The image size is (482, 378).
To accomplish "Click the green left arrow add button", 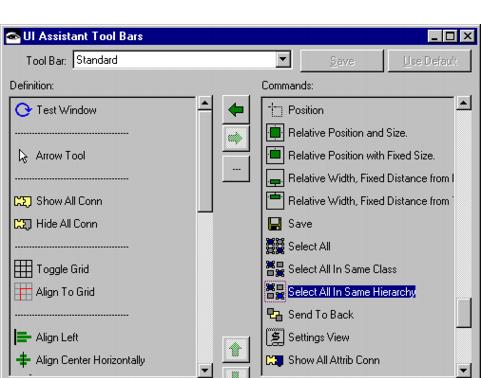I will [x=236, y=110].
